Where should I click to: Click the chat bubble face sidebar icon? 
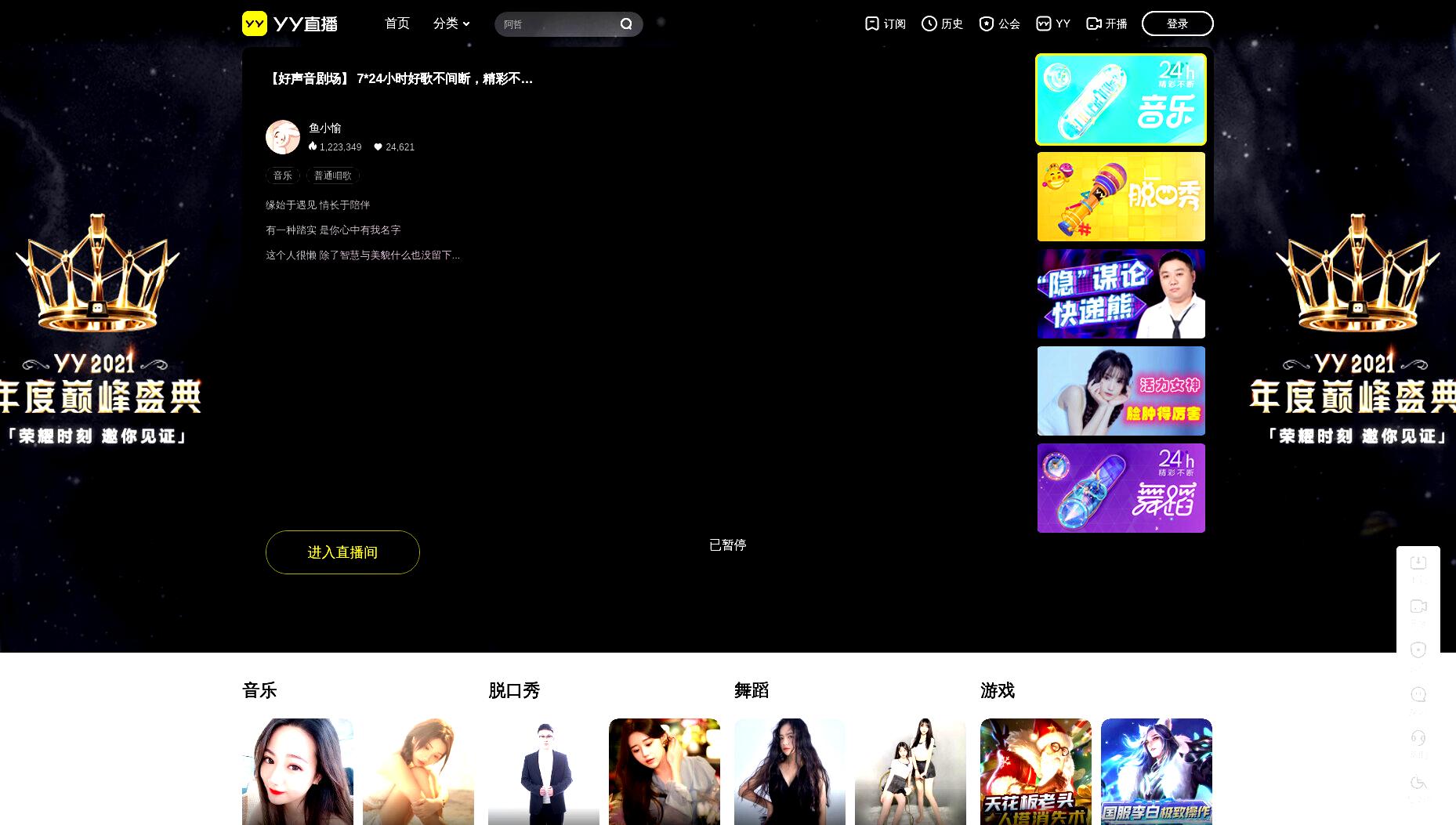(x=1418, y=694)
